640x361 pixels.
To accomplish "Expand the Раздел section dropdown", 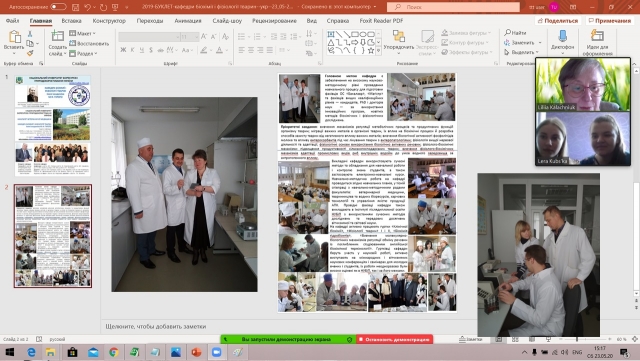I will pyautogui.click(x=83, y=53).
